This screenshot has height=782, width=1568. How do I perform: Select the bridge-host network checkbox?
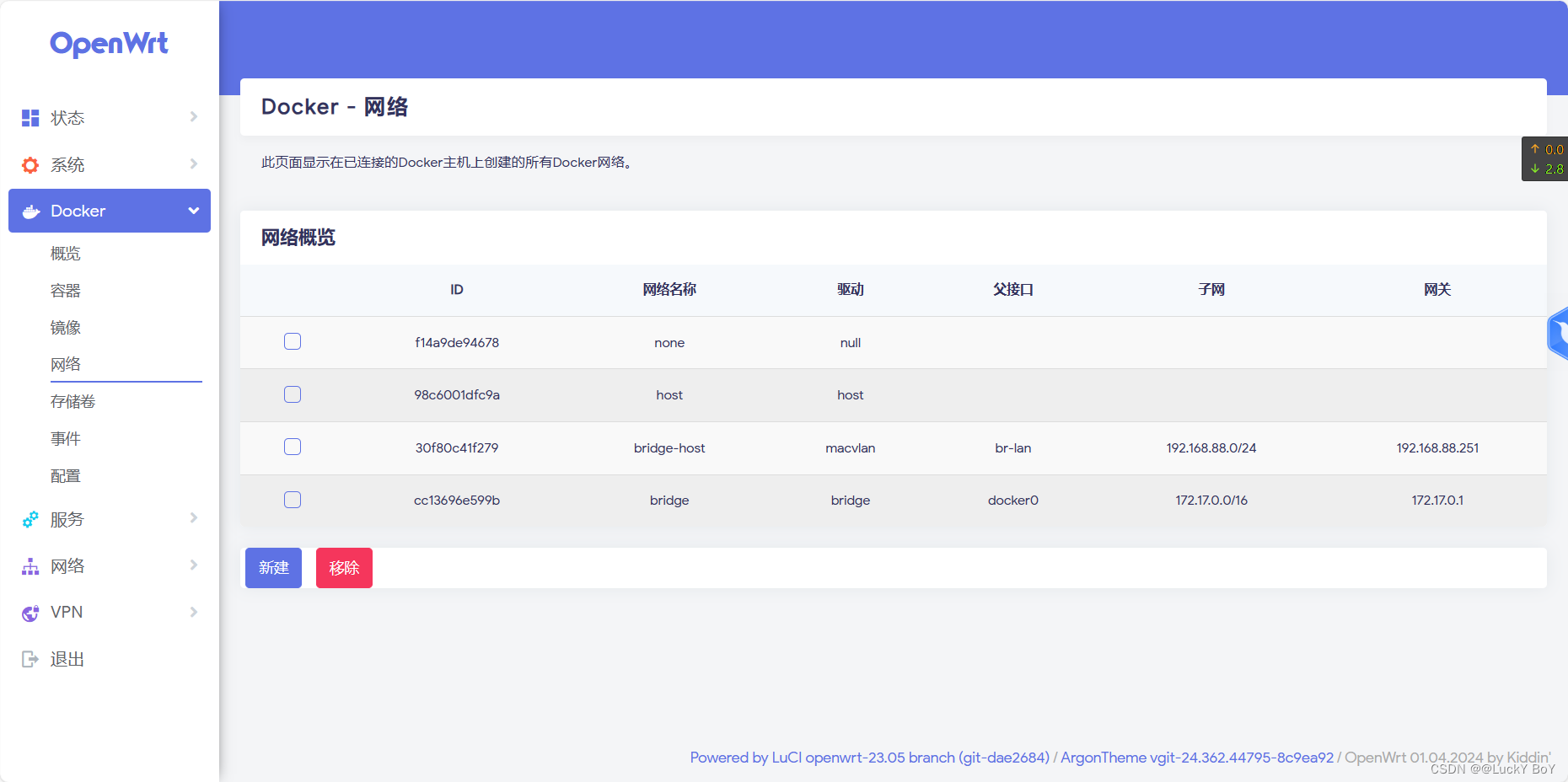(x=293, y=447)
